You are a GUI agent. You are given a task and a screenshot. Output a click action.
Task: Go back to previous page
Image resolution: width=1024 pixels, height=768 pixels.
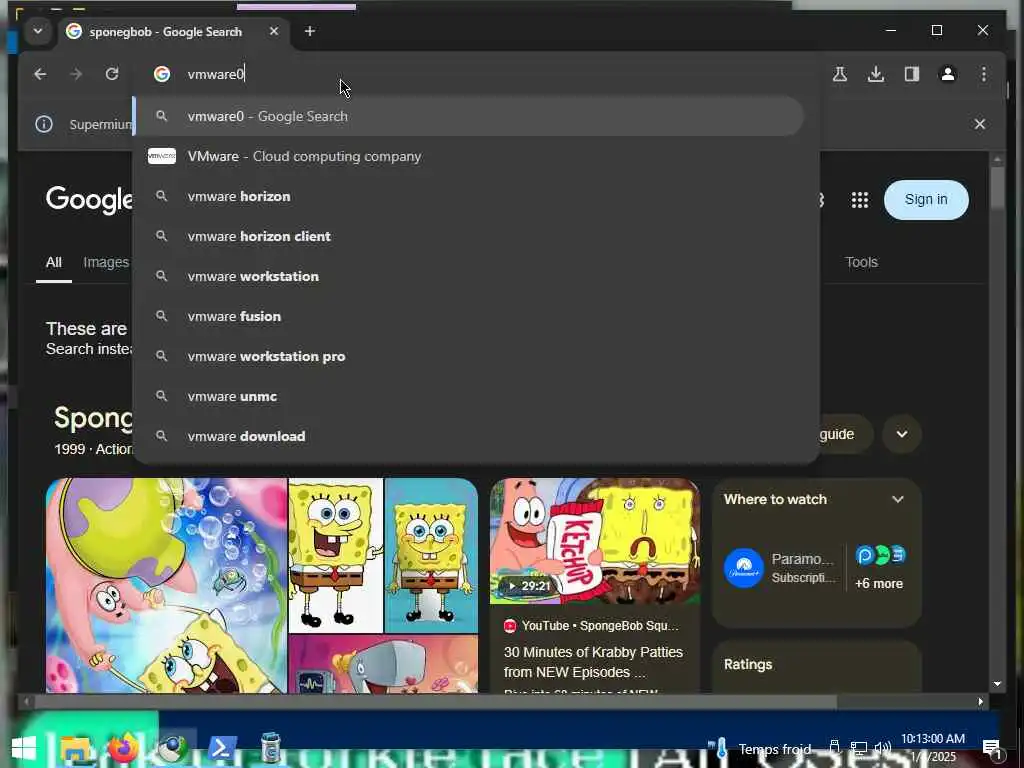coord(40,74)
